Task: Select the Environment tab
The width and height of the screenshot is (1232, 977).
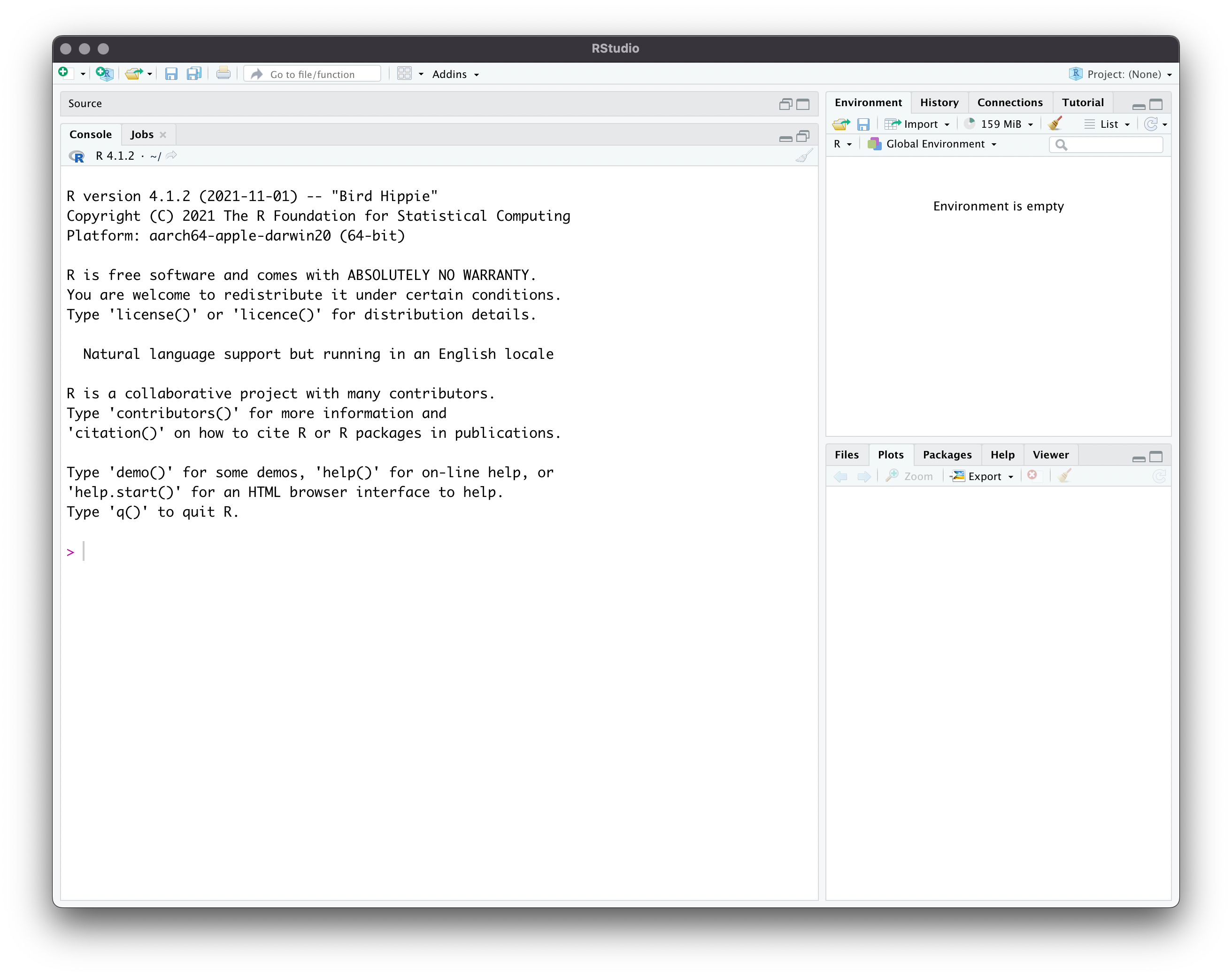Action: [x=868, y=102]
